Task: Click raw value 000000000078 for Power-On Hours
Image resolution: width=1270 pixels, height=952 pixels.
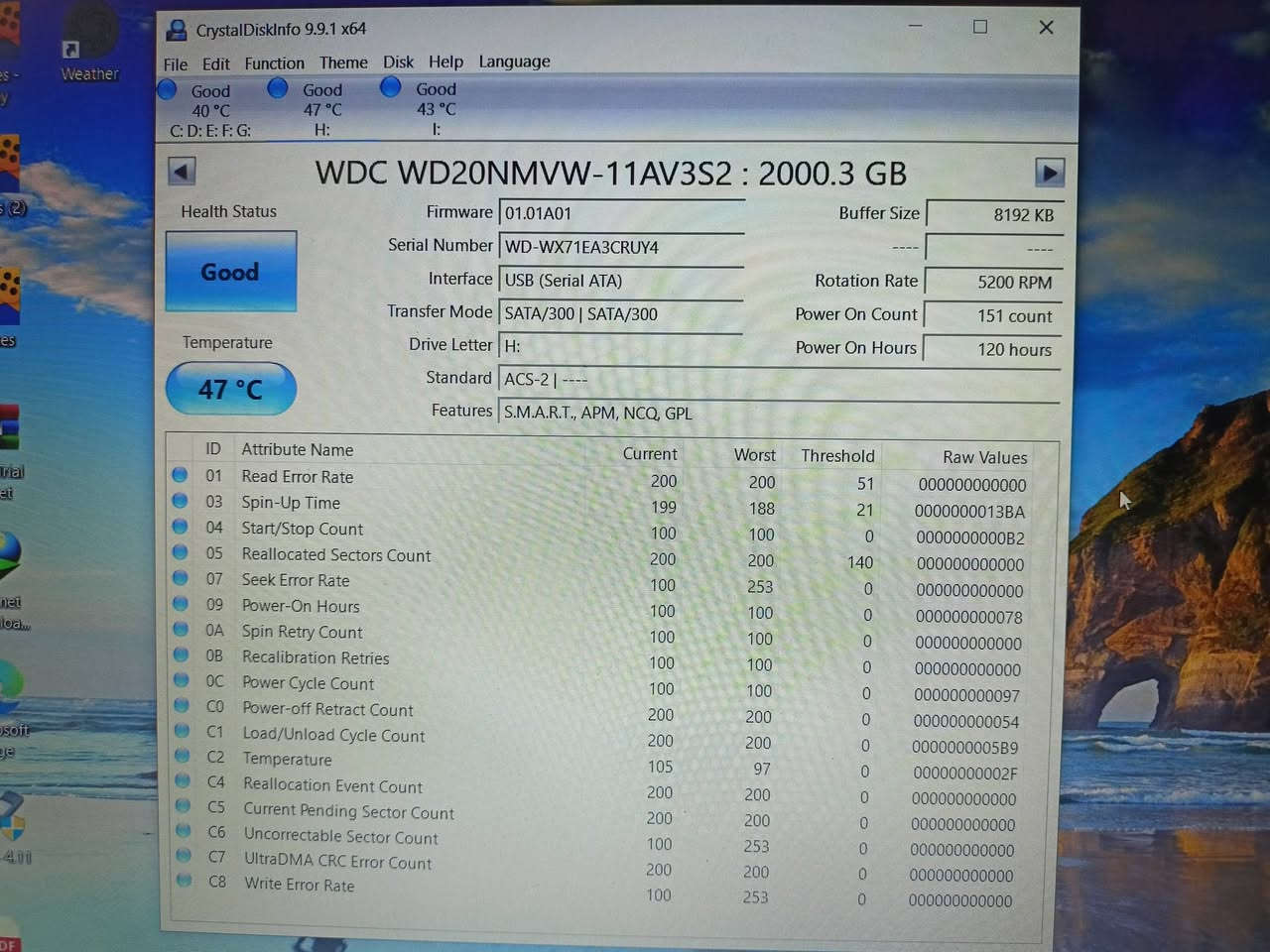Action: 968,617
